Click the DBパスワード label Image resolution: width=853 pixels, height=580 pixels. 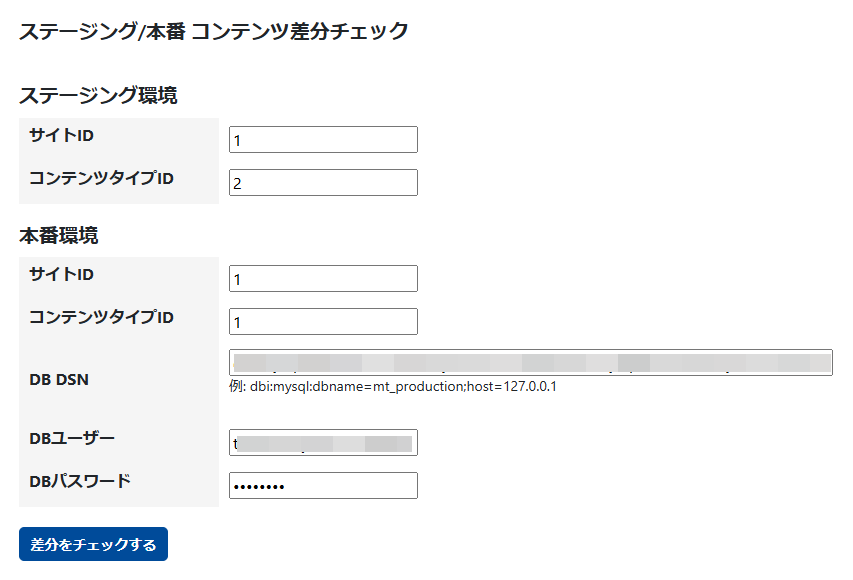(x=80, y=481)
